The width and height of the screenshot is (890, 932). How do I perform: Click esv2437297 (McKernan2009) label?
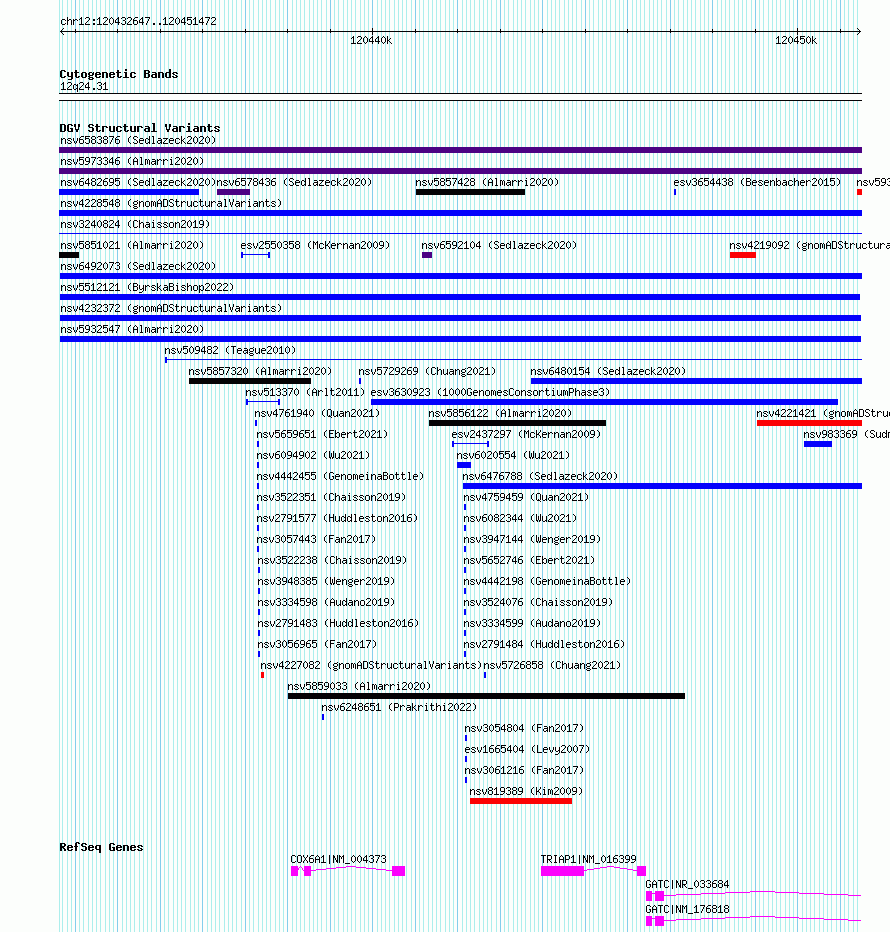(x=526, y=434)
